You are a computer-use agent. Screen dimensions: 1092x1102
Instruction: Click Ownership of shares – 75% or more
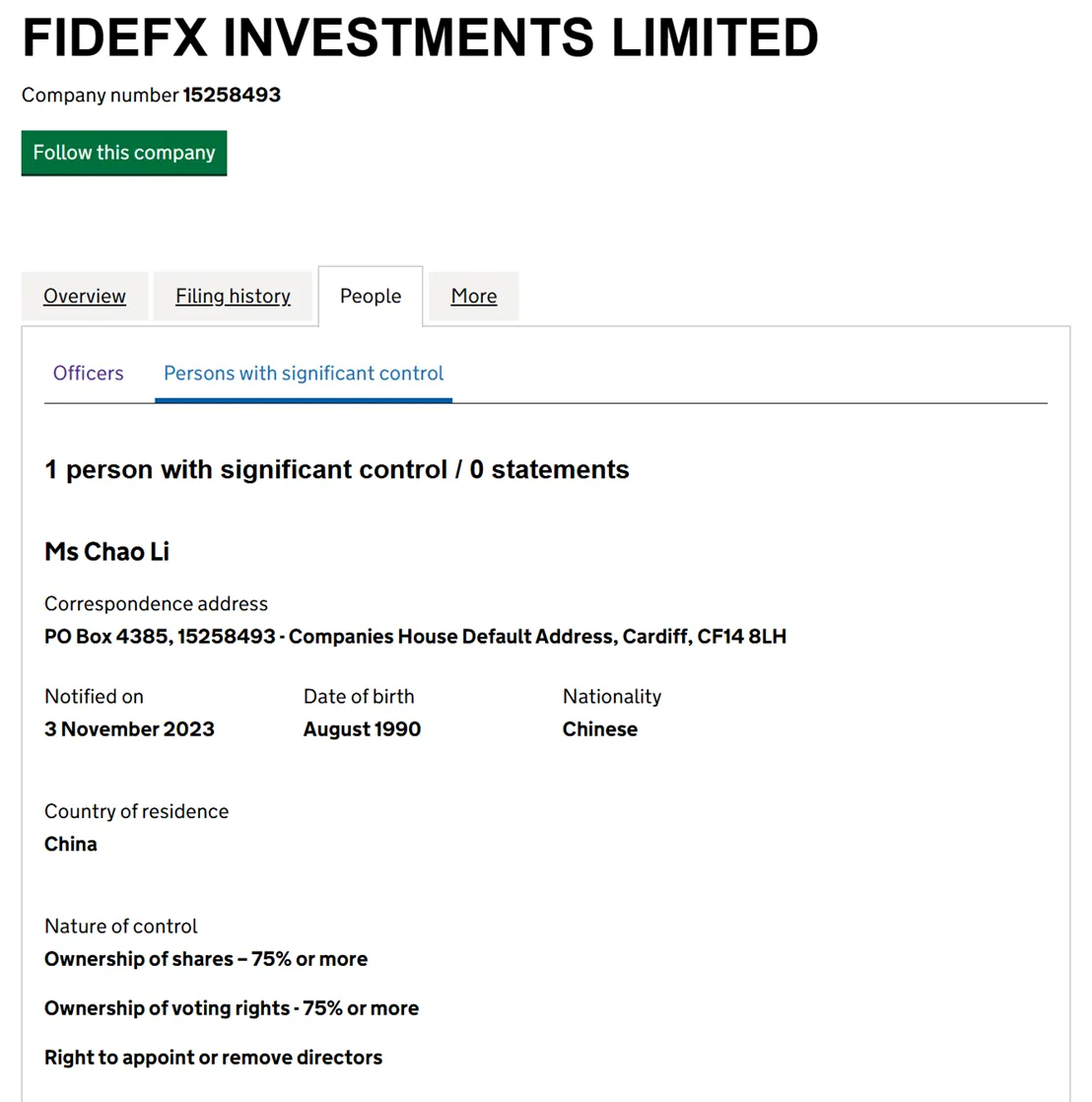coord(206,959)
